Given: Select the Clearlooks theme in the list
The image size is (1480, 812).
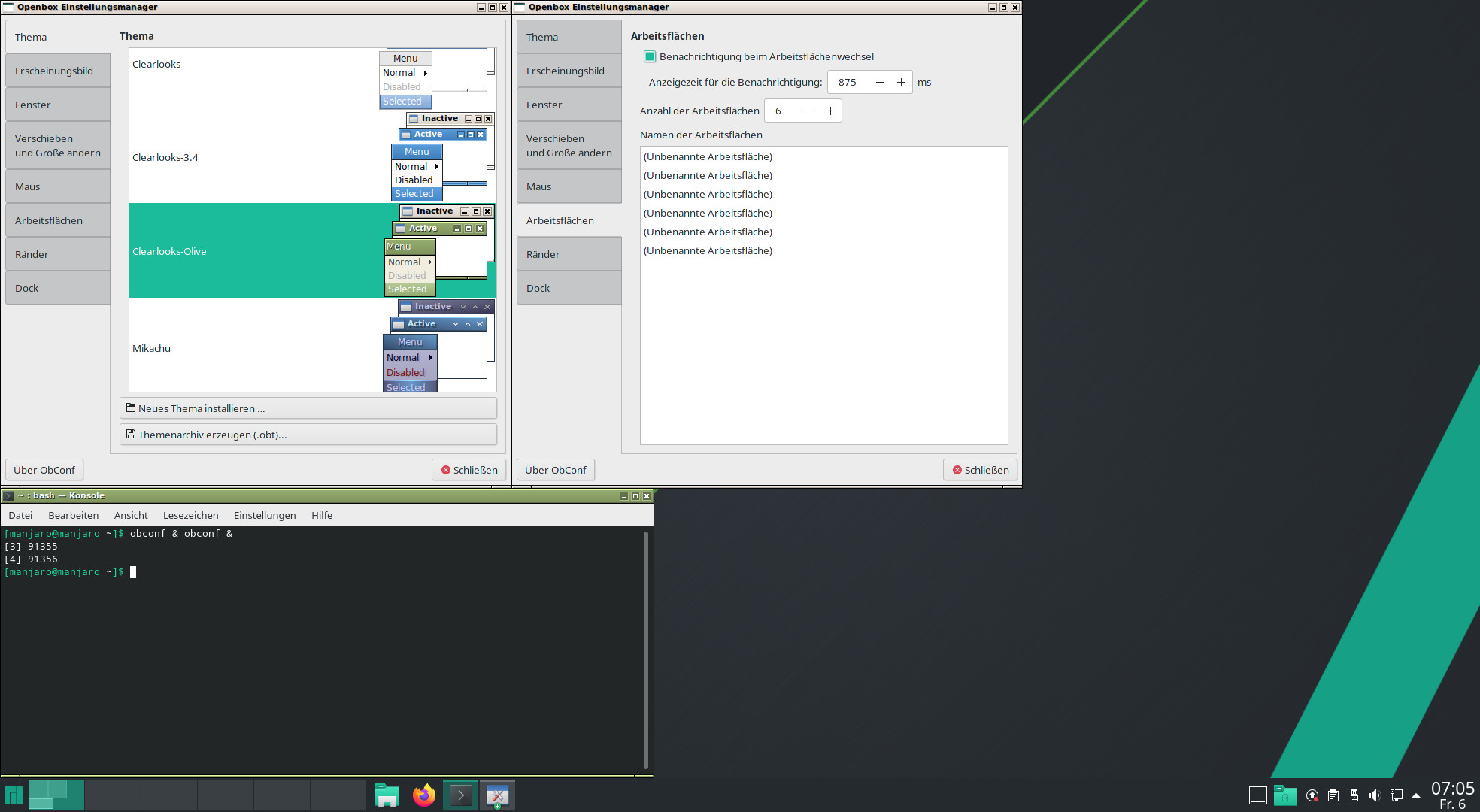Looking at the screenshot, I should click(x=312, y=79).
